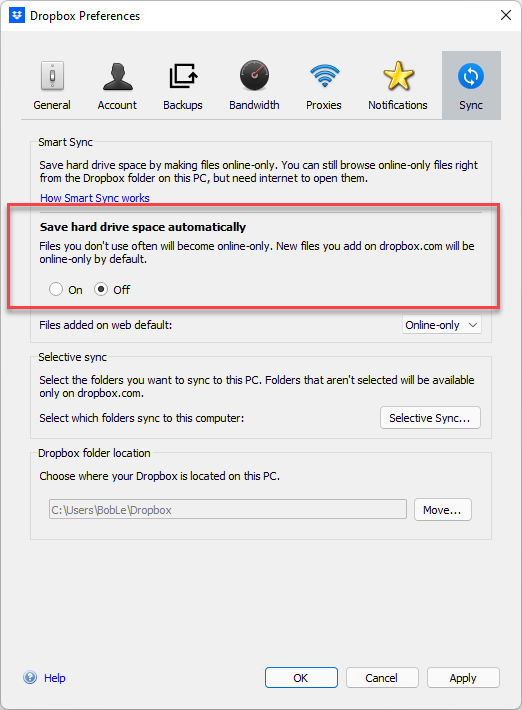Click the Online-only dropdown chevron arrow
Viewport: 522px width, 710px height.
coord(473,325)
